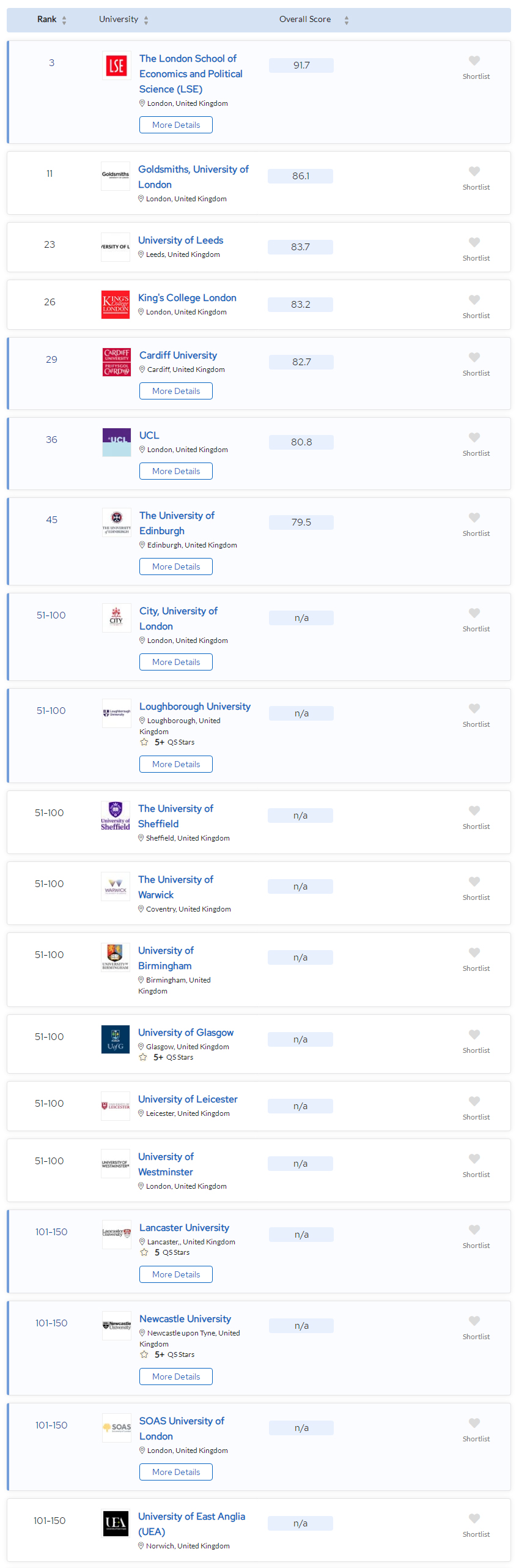Viewport: 519px width, 1568px height.
Task: Click the King's College London logo
Action: pos(116,304)
